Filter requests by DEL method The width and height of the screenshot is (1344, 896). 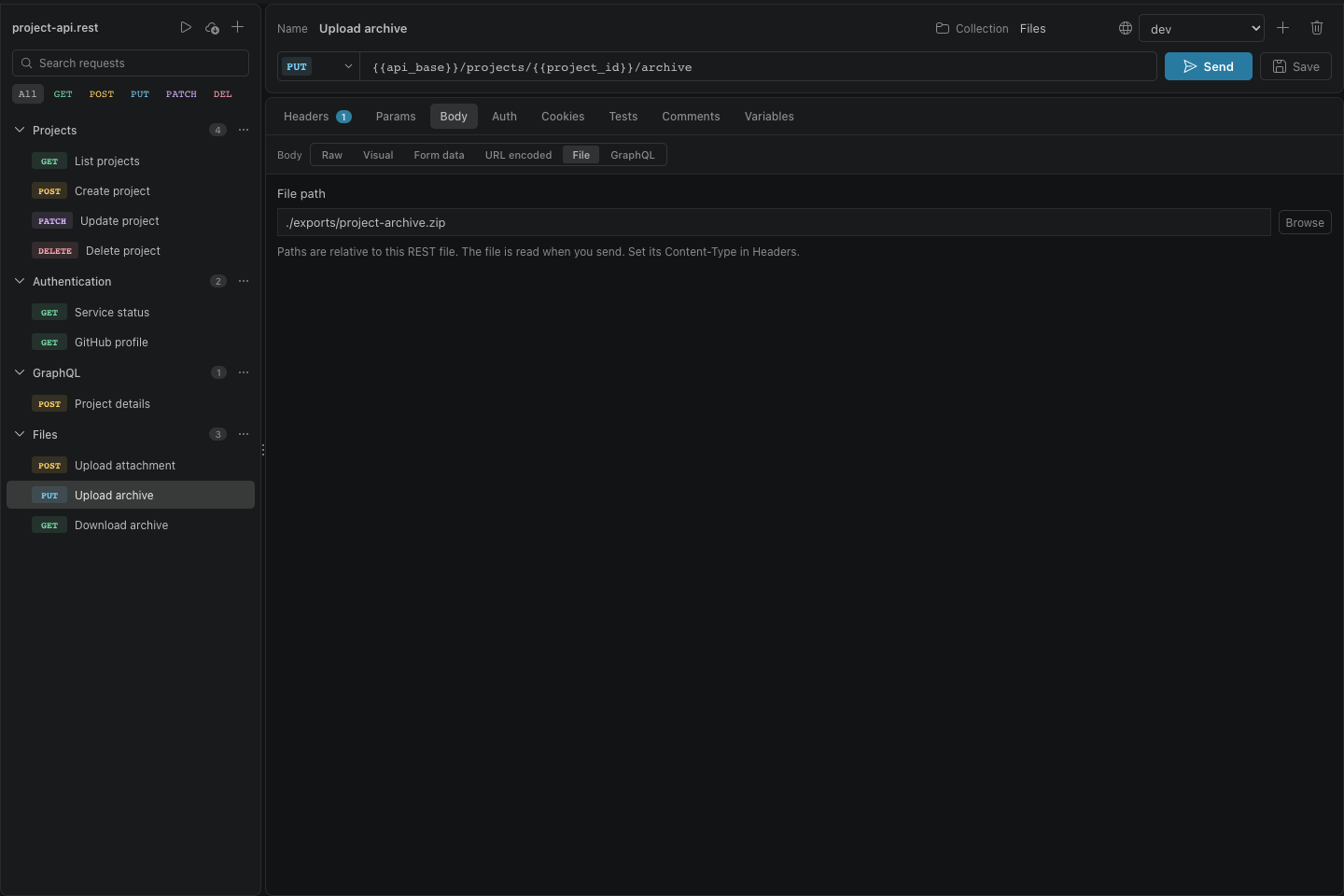223,94
